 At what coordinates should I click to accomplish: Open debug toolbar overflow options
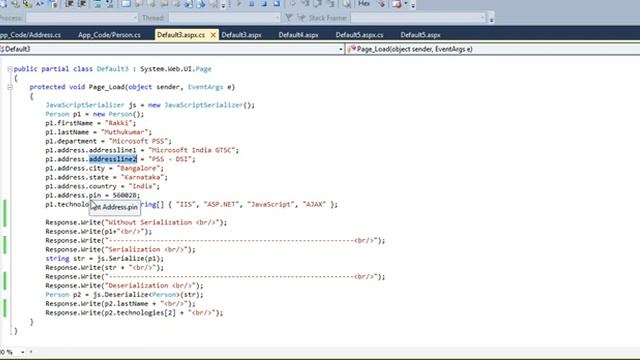pyautogui.click(x=413, y=5)
